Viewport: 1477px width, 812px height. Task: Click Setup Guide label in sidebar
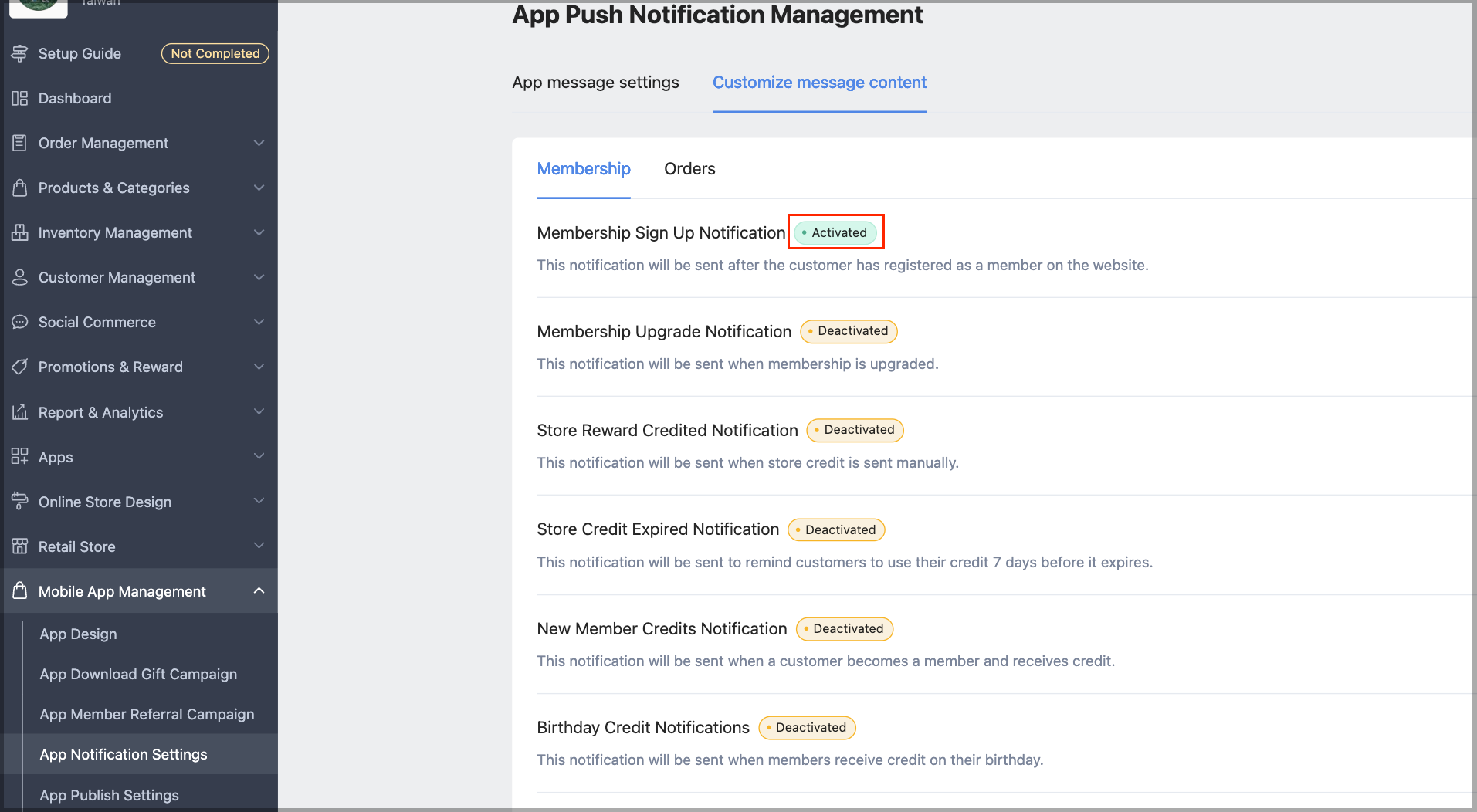(80, 53)
